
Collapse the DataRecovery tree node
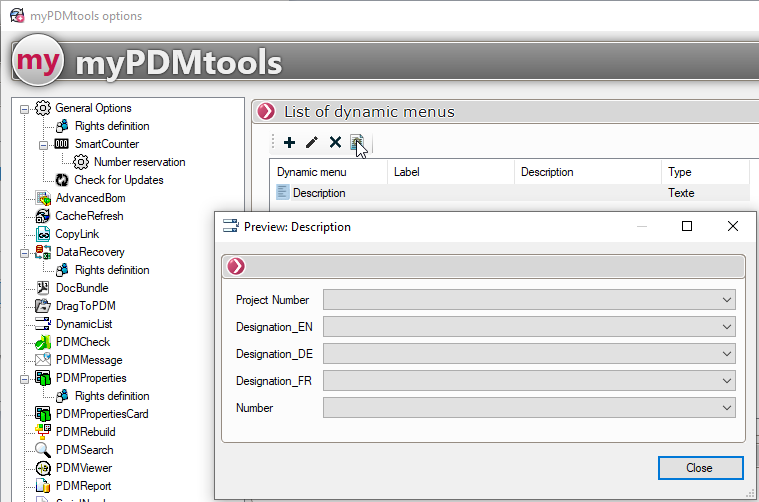point(25,252)
